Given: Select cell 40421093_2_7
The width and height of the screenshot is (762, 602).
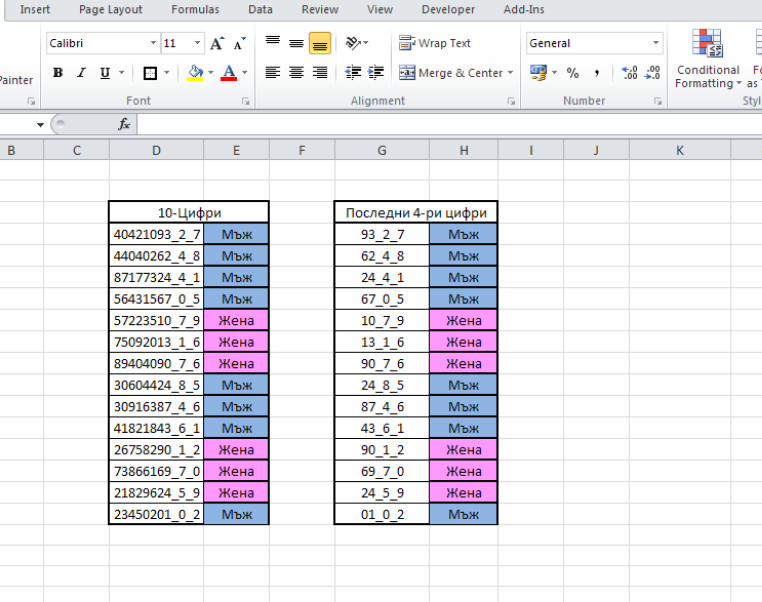Looking at the screenshot, I should point(156,234).
